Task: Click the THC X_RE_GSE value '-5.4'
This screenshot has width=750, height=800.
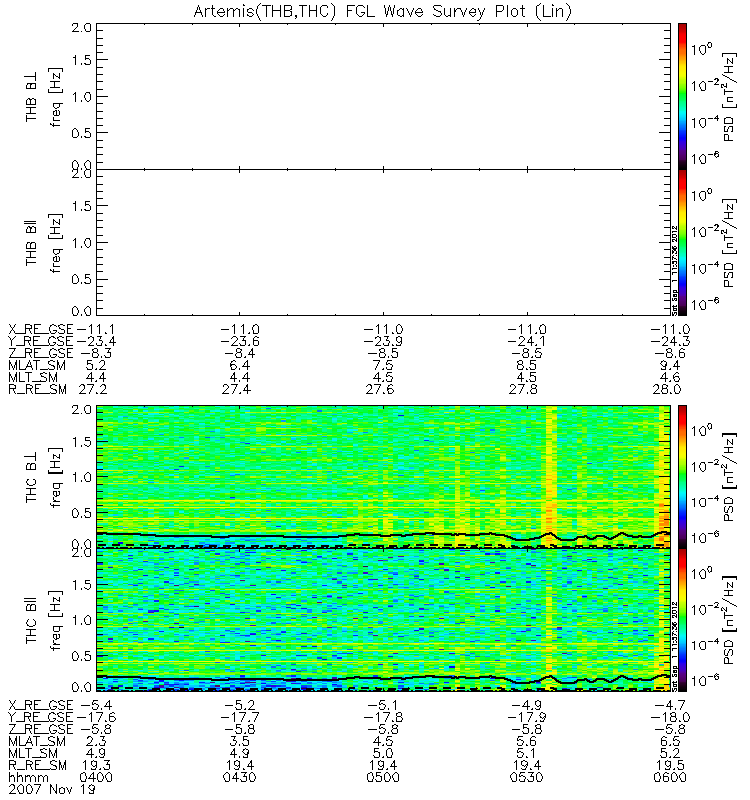Action: pyautogui.click(x=96, y=705)
